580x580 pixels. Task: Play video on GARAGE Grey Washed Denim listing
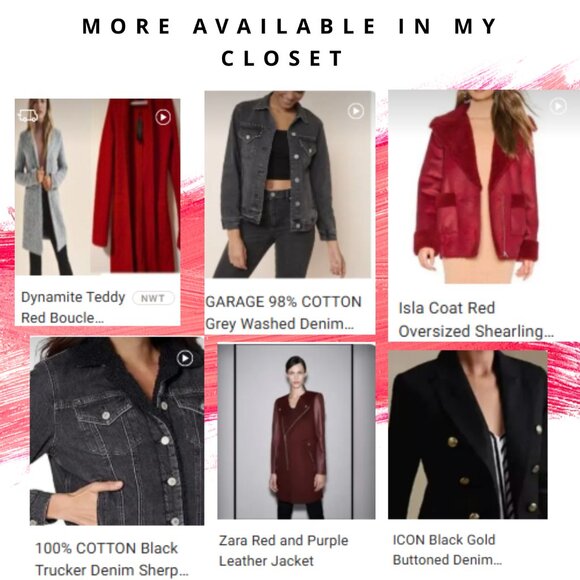click(356, 111)
